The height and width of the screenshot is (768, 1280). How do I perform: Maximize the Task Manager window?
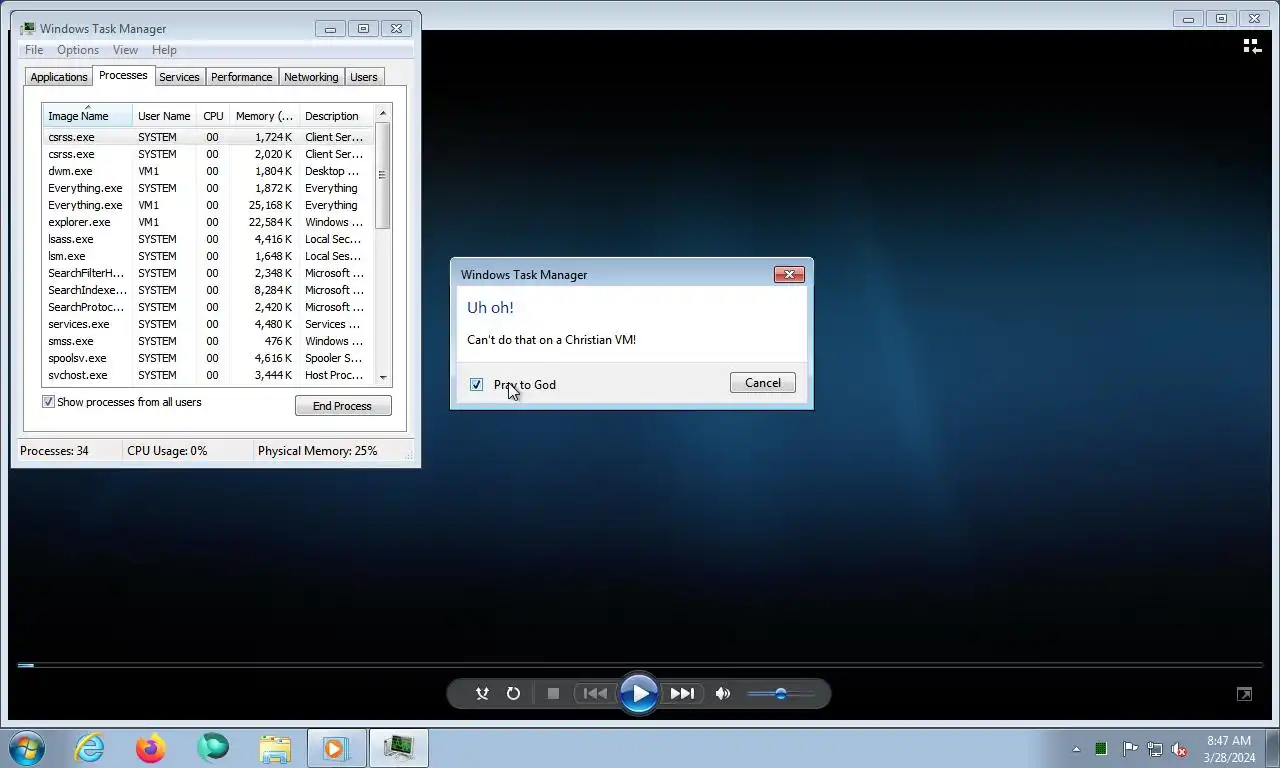(x=363, y=28)
